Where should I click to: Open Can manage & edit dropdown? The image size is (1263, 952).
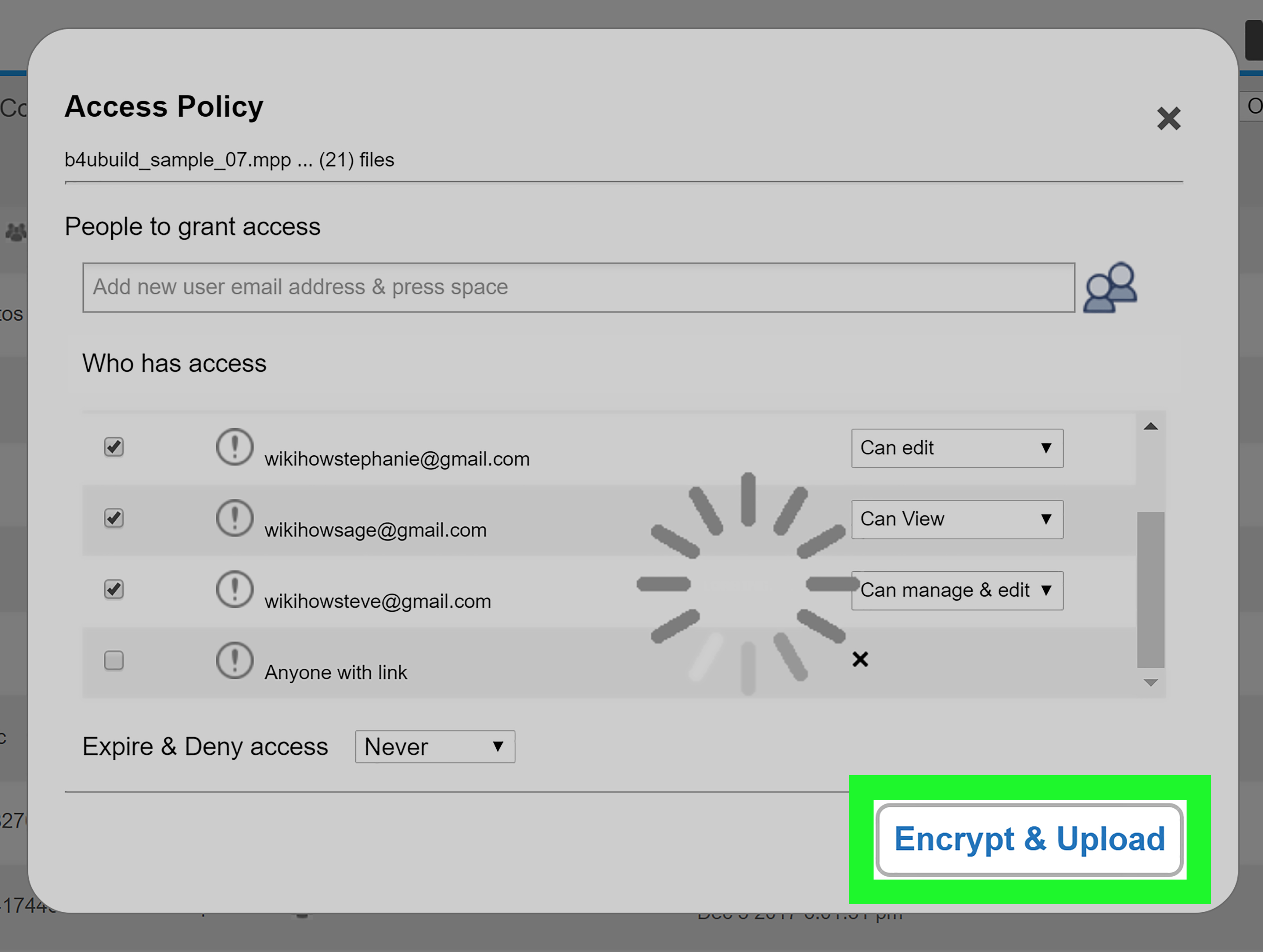click(956, 591)
